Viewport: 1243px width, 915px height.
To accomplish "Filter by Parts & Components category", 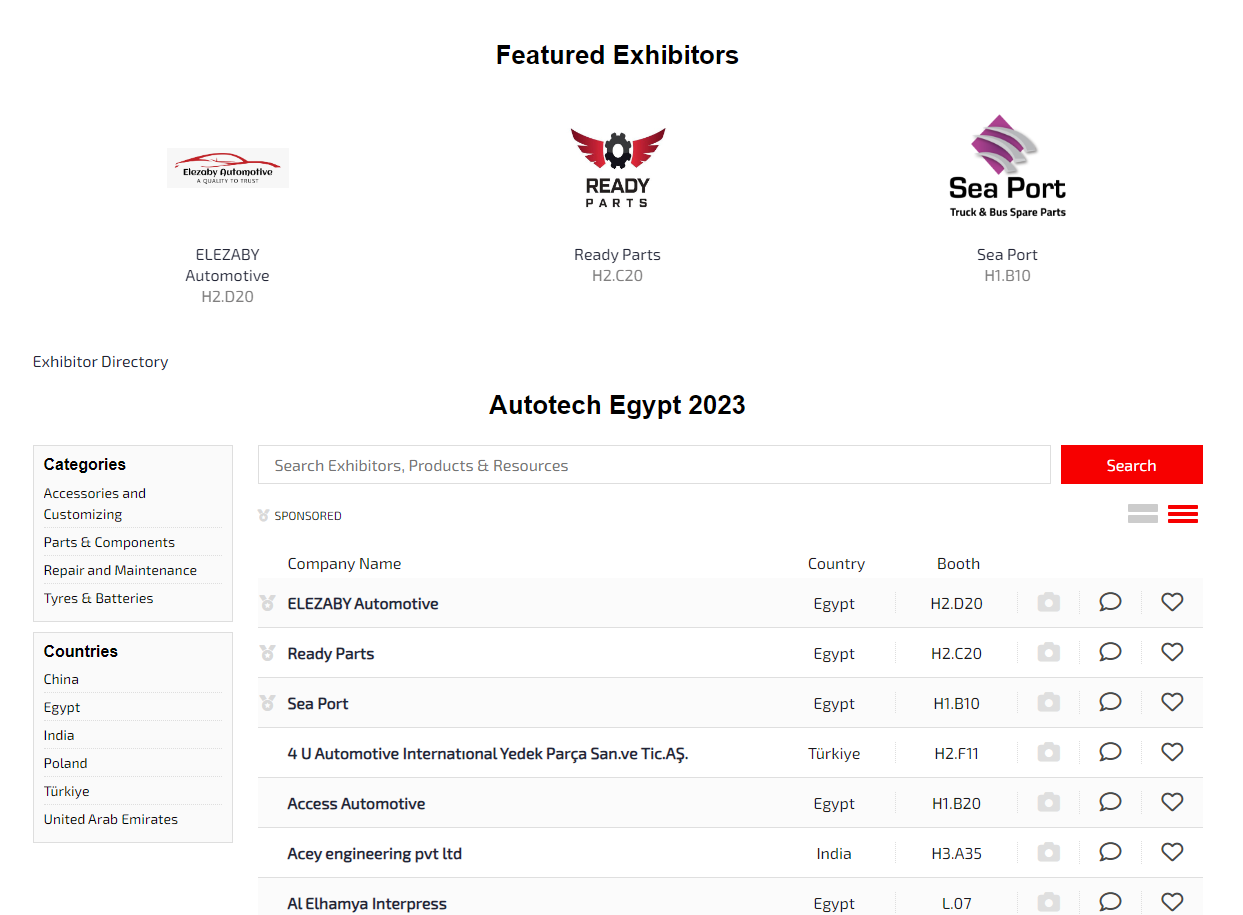I will (x=109, y=542).
